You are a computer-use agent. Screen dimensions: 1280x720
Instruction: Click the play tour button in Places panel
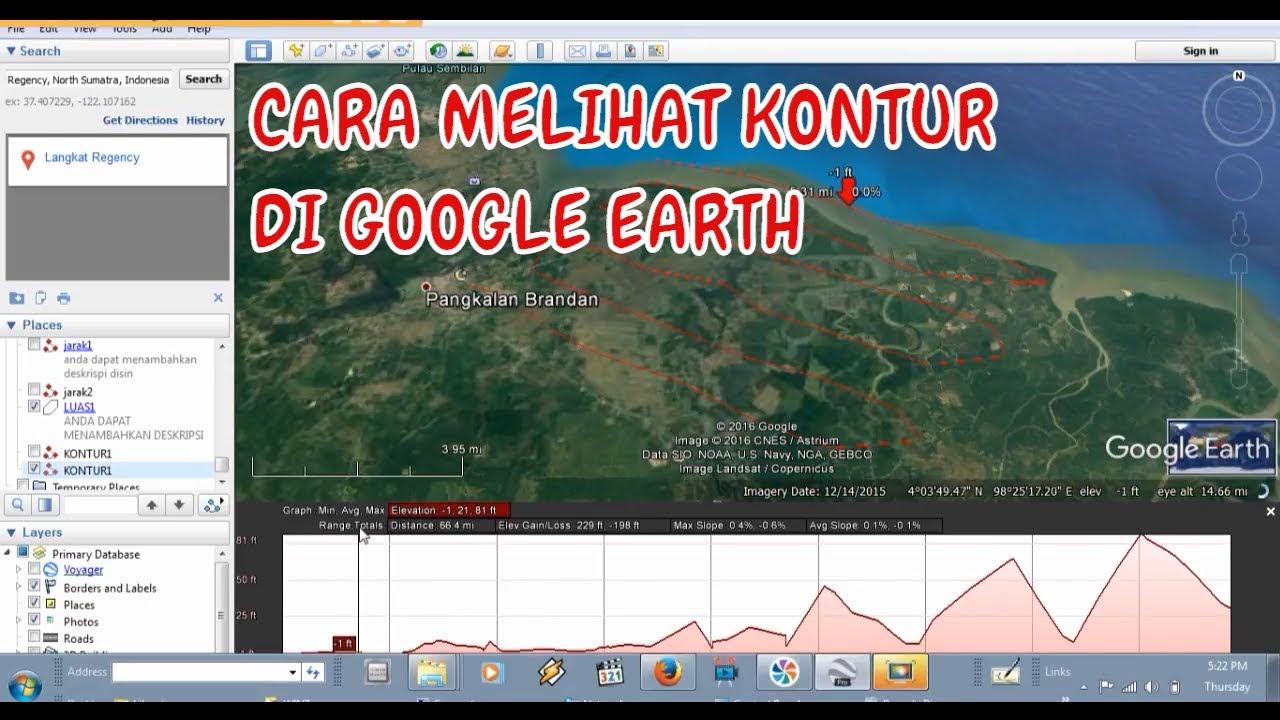(x=213, y=505)
